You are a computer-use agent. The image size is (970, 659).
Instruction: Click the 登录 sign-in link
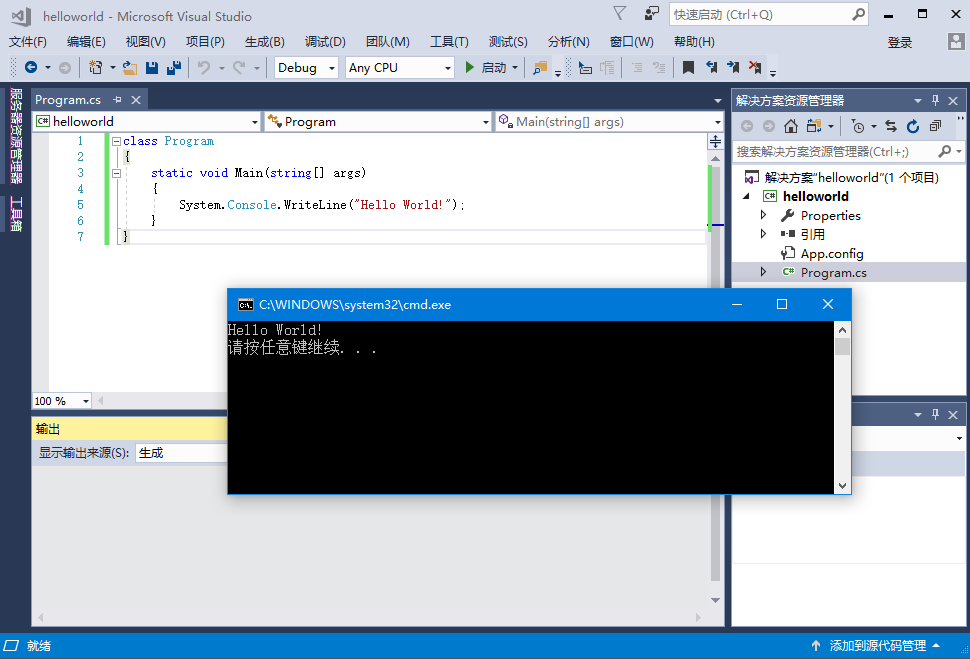click(900, 42)
